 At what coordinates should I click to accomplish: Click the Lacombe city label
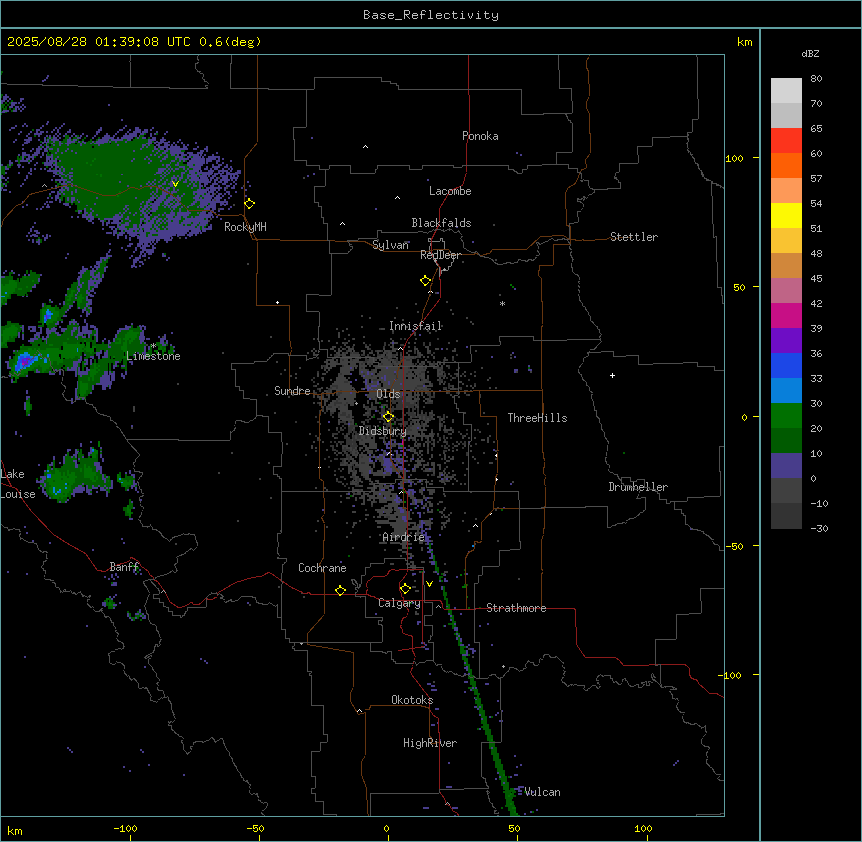pyautogui.click(x=450, y=191)
